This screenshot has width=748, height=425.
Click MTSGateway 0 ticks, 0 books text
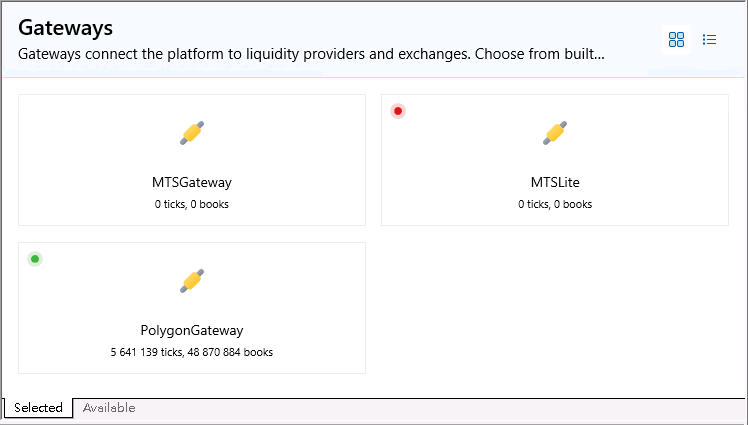pos(192,204)
